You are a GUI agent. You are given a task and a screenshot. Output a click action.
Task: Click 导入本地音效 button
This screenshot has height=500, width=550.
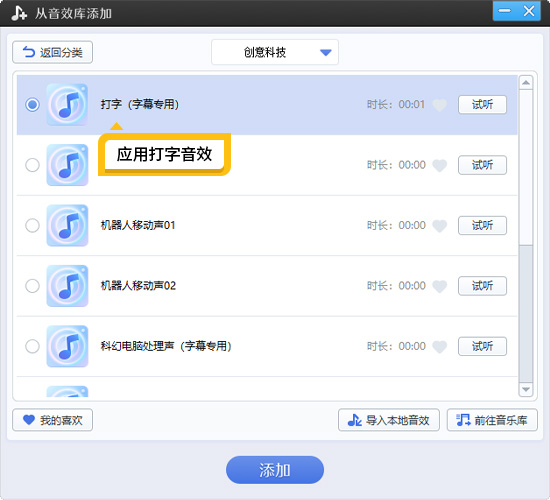pyautogui.click(x=389, y=420)
